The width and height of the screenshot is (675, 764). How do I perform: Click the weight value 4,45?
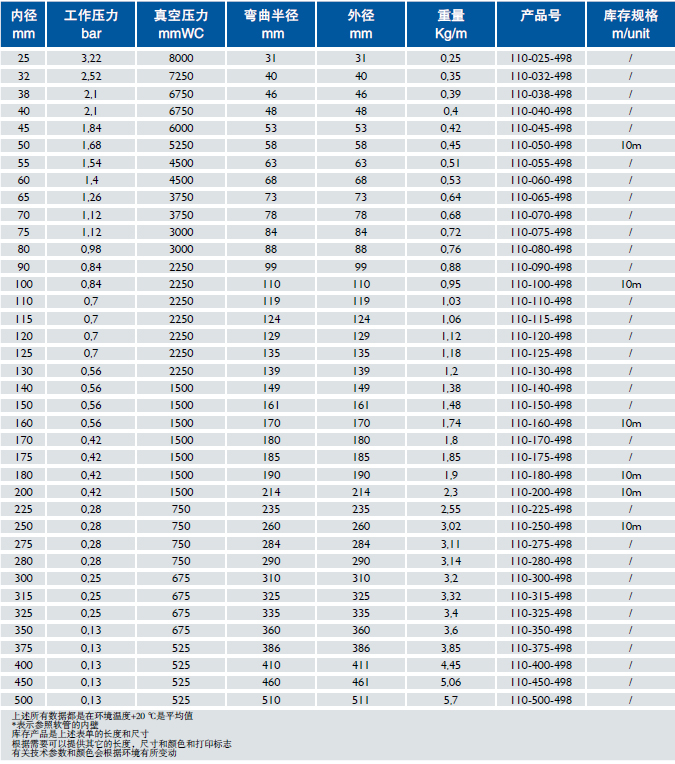pyautogui.click(x=450, y=665)
